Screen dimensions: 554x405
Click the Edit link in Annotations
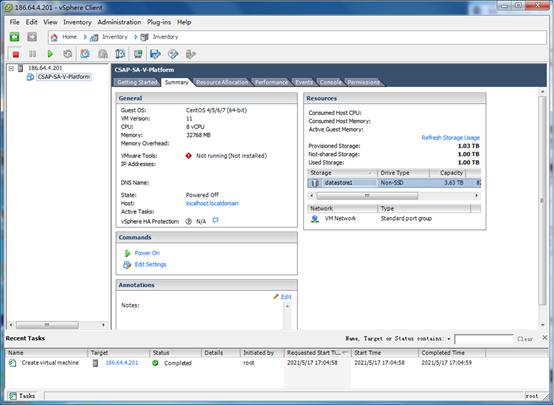(x=286, y=297)
